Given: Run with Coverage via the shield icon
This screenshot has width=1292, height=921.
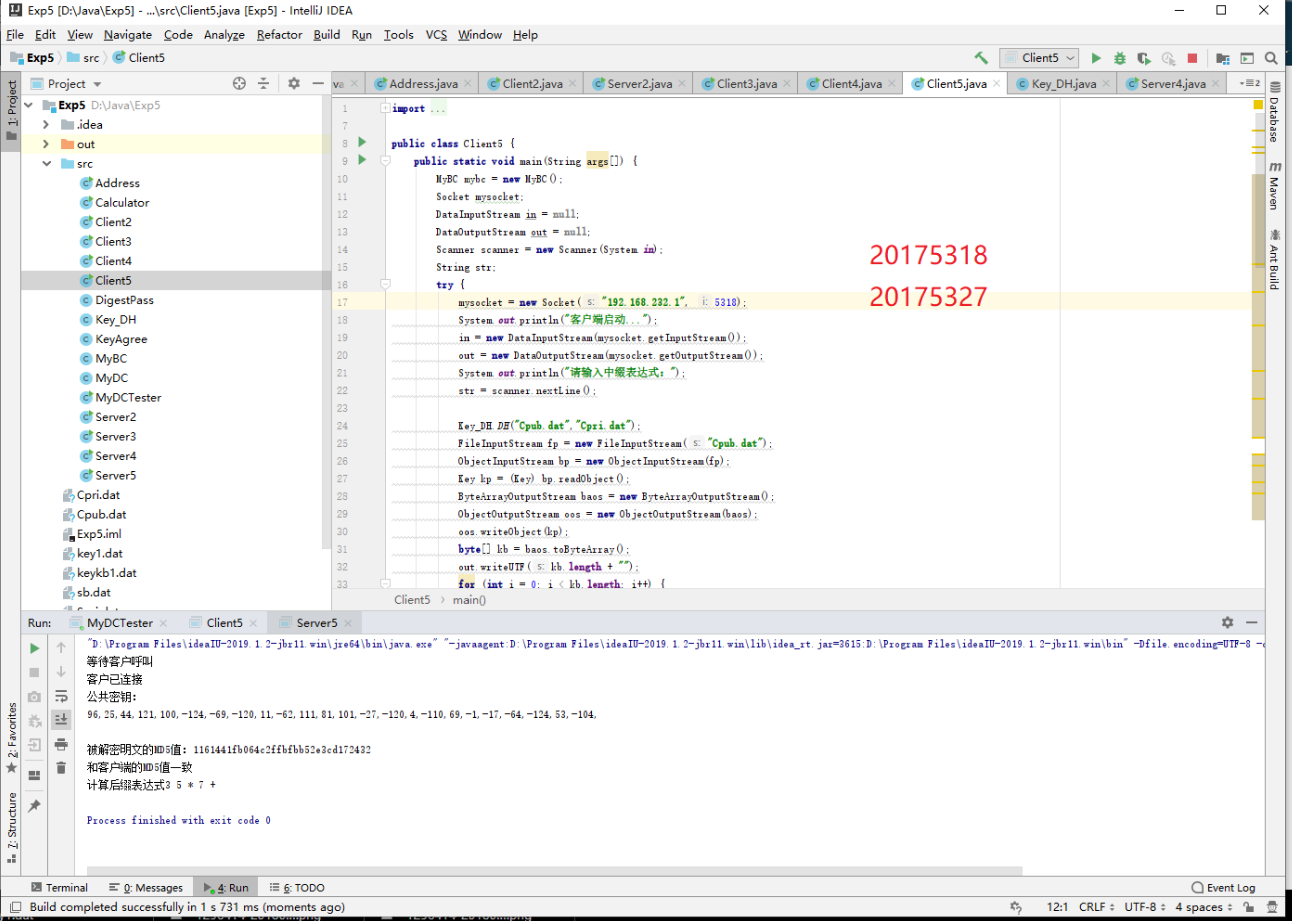Looking at the screenshot, I should [x=1144, y=58].
